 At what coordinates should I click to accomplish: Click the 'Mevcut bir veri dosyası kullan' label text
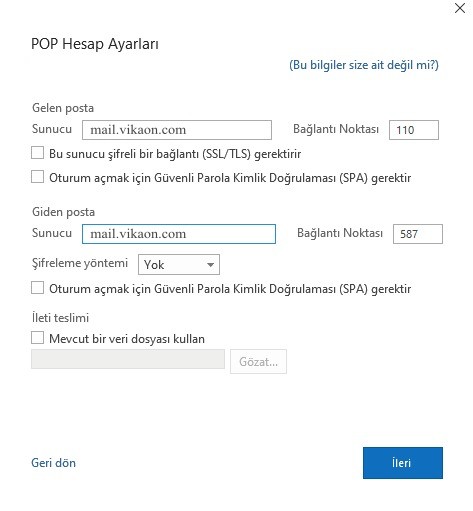(x=127, y=339)
